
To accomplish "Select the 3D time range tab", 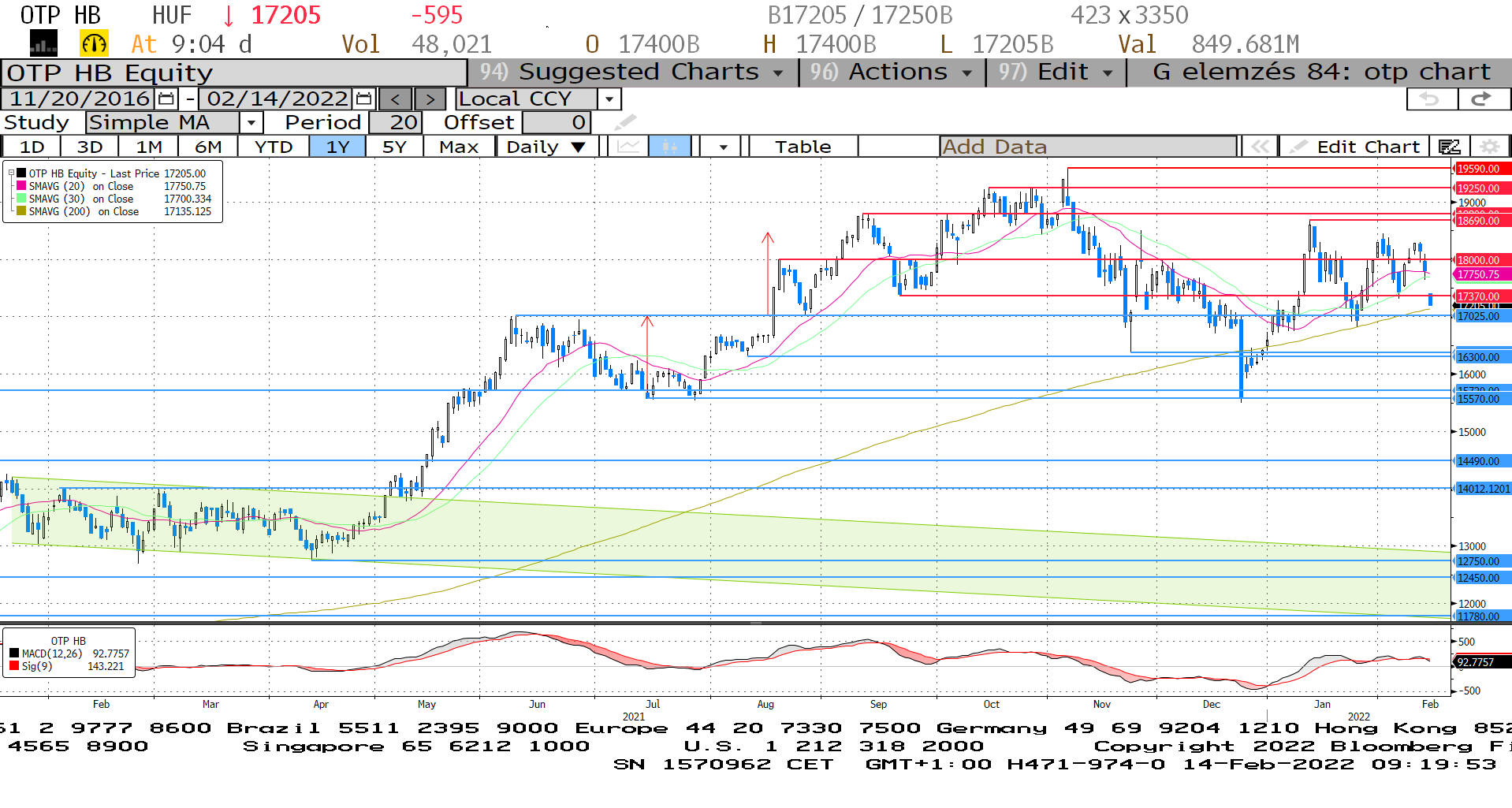I will tap(90, 147).
